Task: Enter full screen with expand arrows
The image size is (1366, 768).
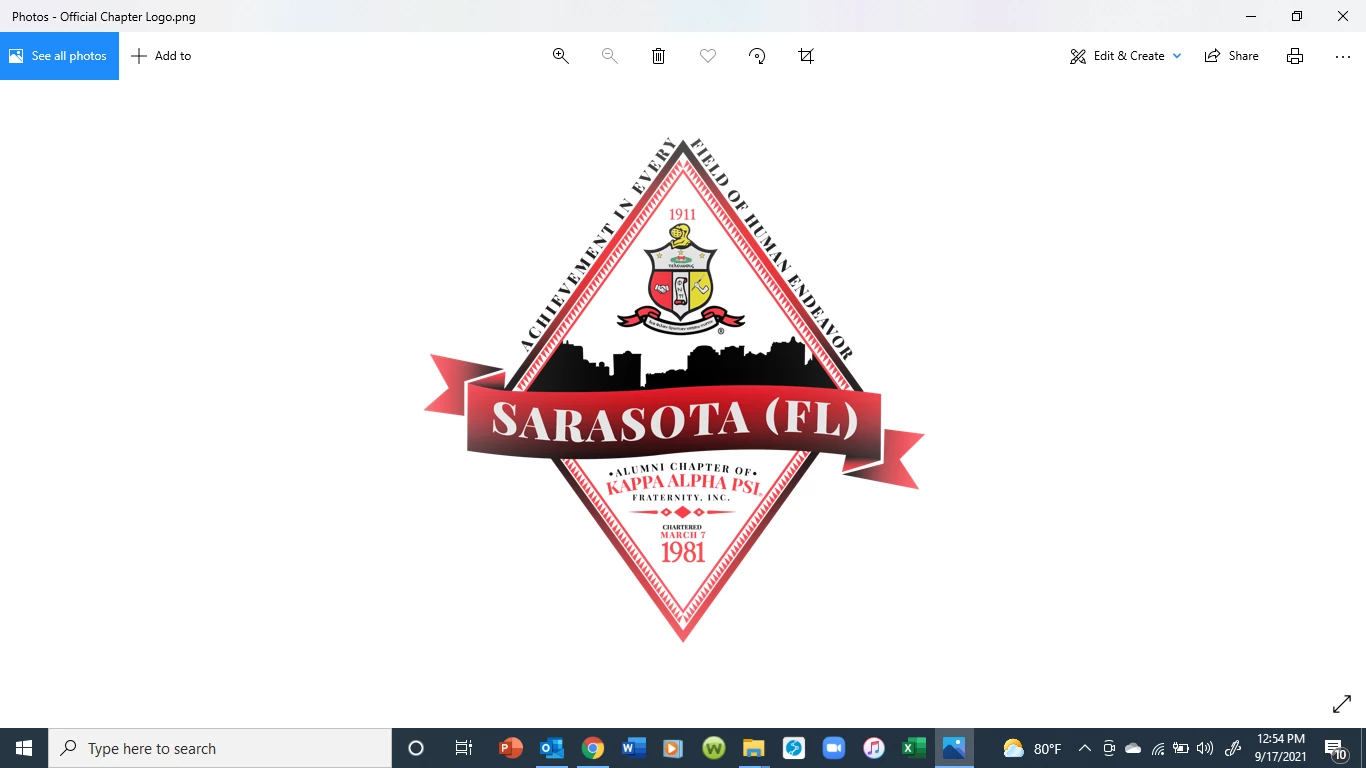Action: (1342, 704)
